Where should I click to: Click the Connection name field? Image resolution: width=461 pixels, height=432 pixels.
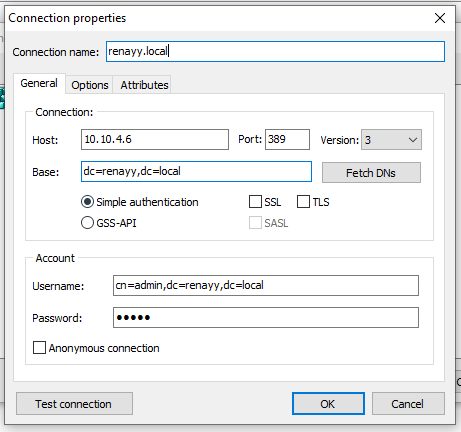click(275, 51)
